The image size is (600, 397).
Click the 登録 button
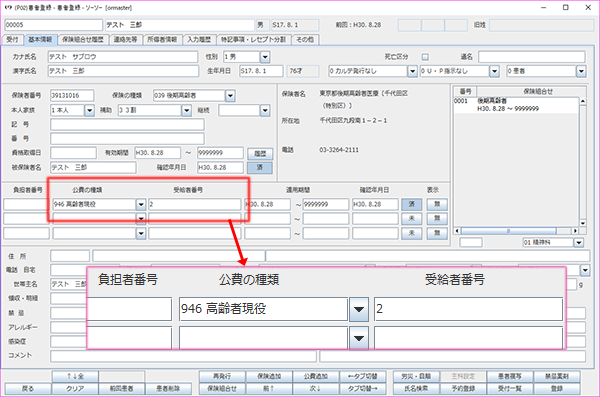tap(557, 389)
